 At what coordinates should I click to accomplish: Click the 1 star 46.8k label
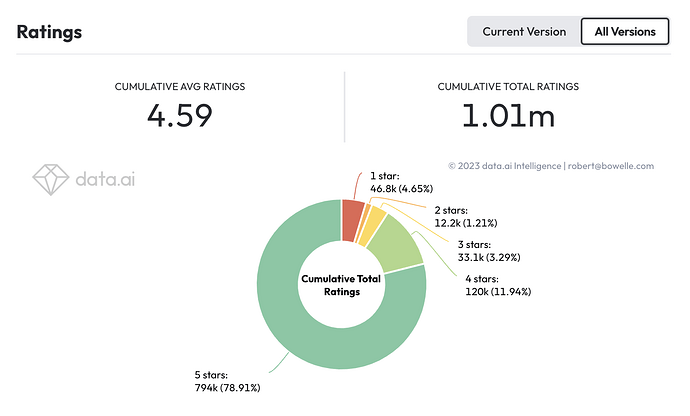pos(400,181)
